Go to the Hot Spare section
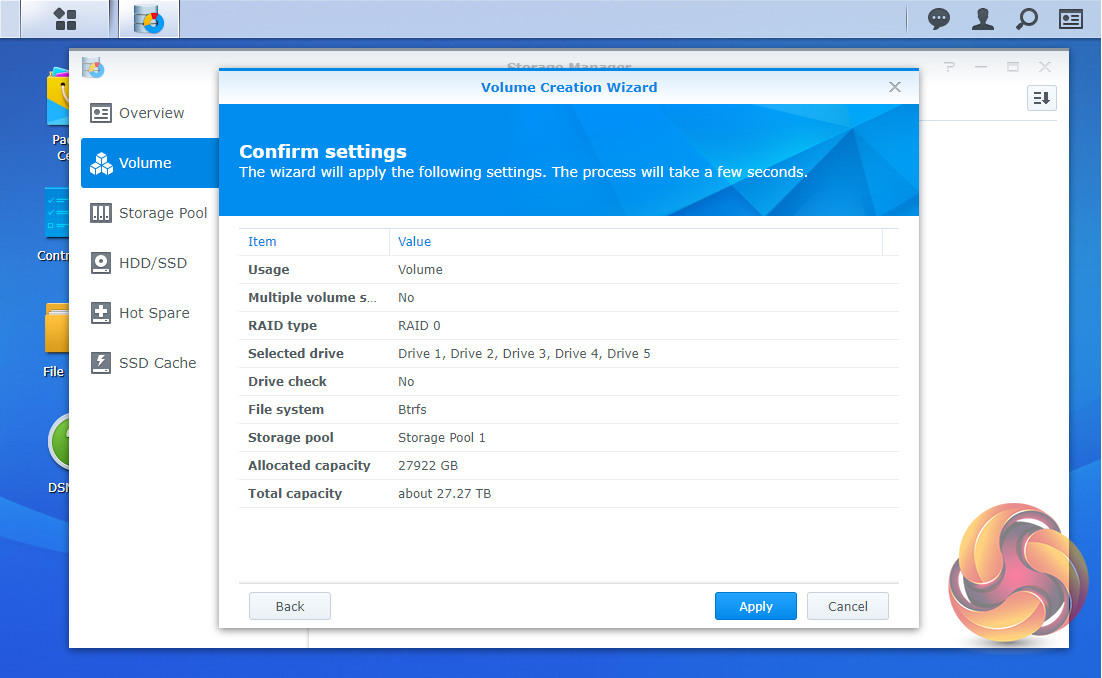This screenshot has width=1102, height=678. point(150,313)
